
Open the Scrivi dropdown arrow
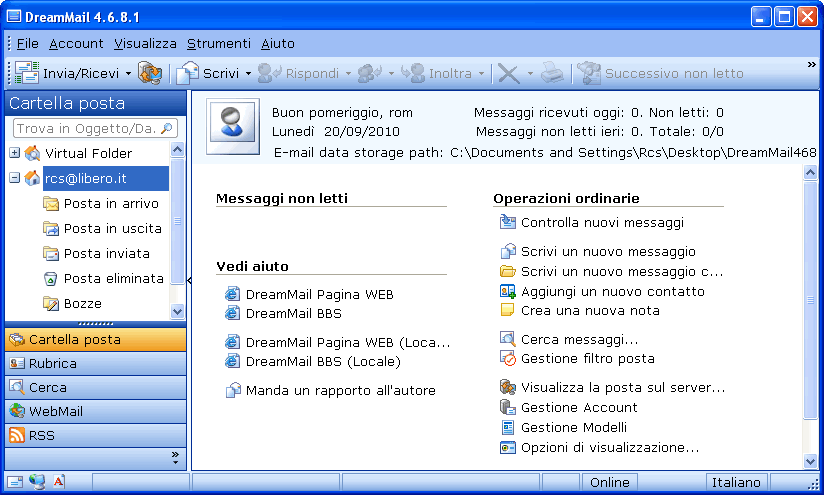[248, 74]
